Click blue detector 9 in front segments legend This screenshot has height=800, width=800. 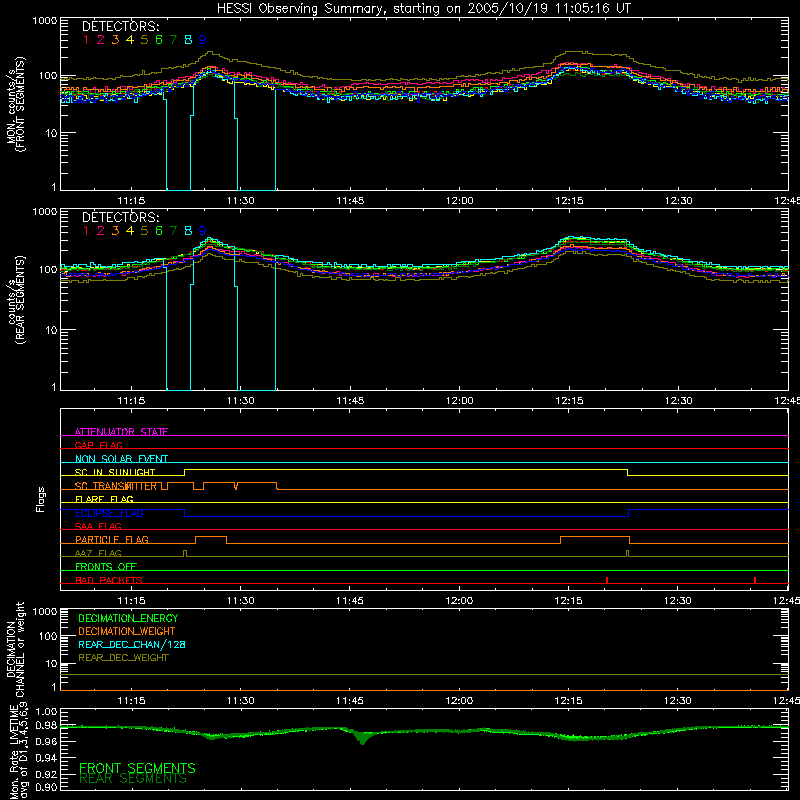tap(203, 39)
